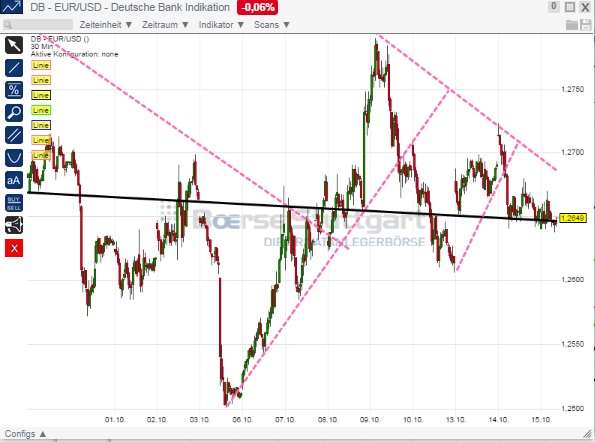Click the 30 Min timeframe text
Viewport: 595px width, 442px height.
(x=42, y=47)
